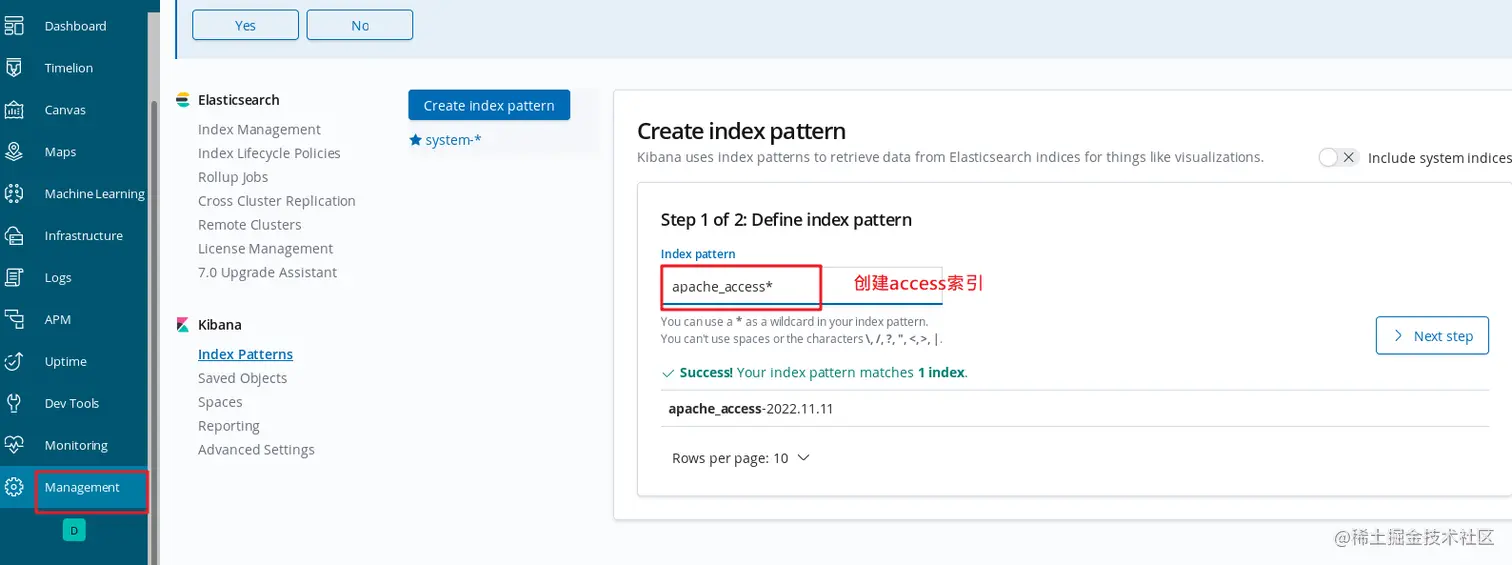Open Management section in sidebar
Screen dimensions: 1512x565
(x=82, y=487)
